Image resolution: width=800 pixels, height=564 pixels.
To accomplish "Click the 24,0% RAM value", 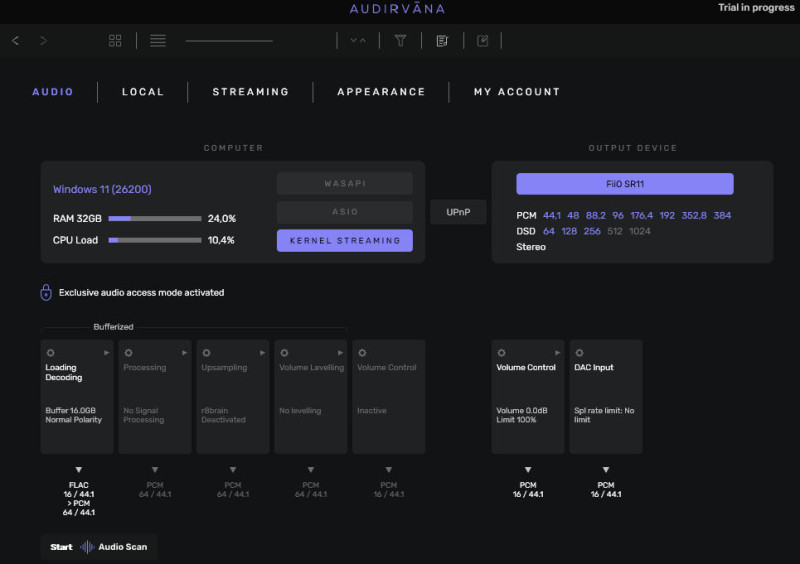I will 221,218.
